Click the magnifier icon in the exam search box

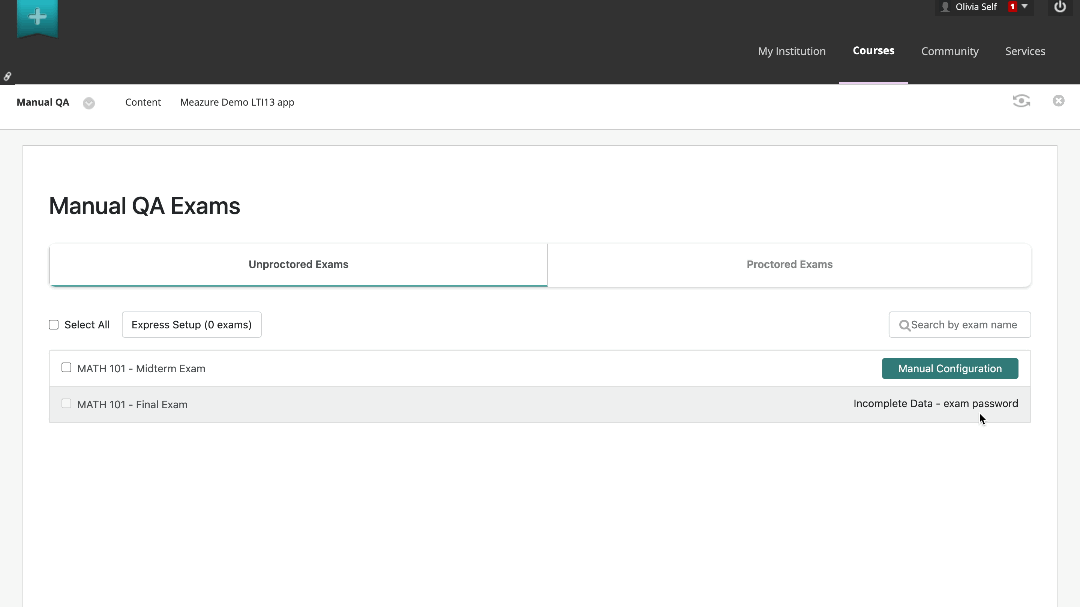(903, 324)
